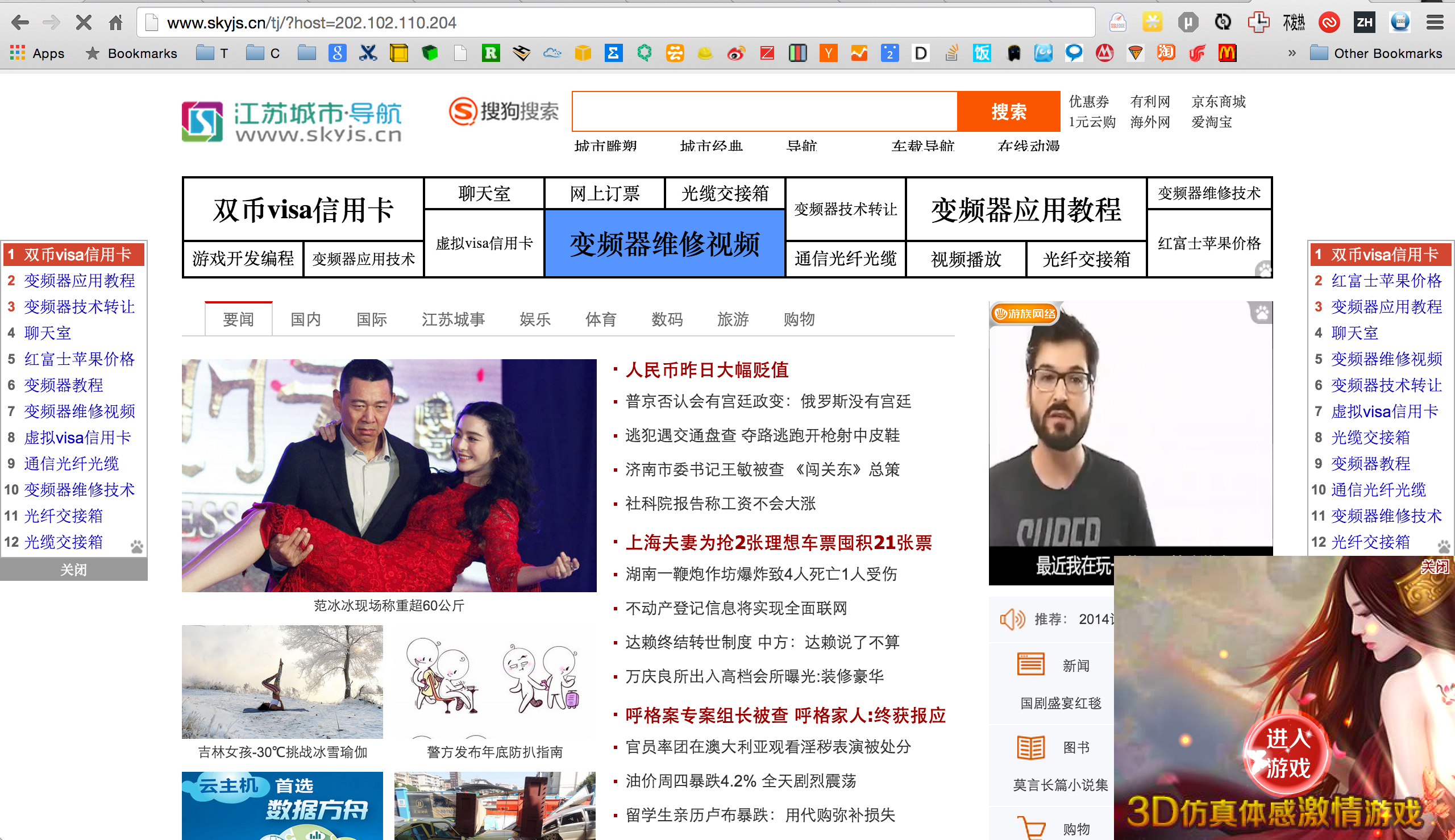The image size is (1455, 840).
Task: Open the Google bookmark icon
Action: (337, 53)
